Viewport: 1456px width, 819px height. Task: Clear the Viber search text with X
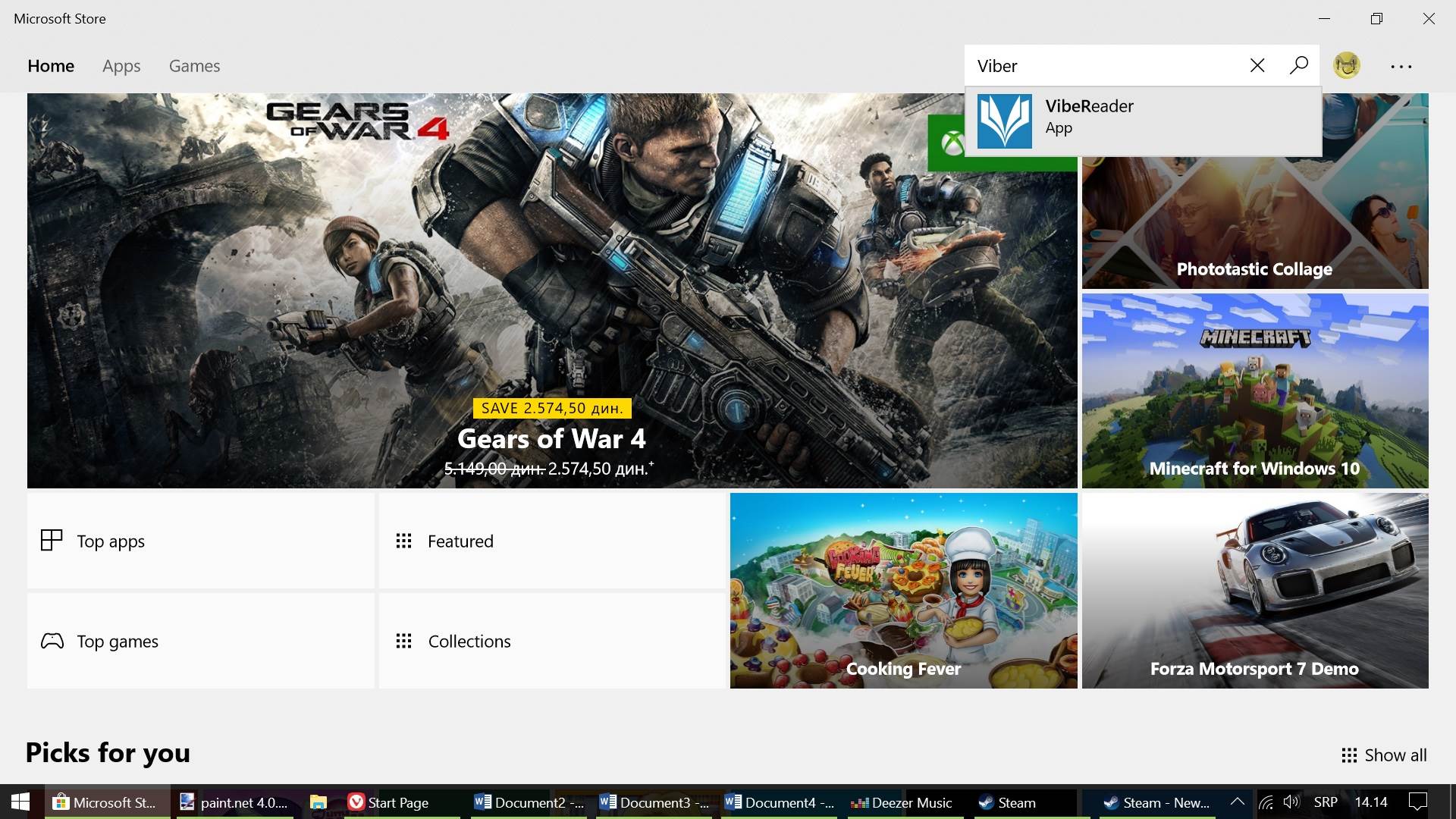click(1257, 65)
